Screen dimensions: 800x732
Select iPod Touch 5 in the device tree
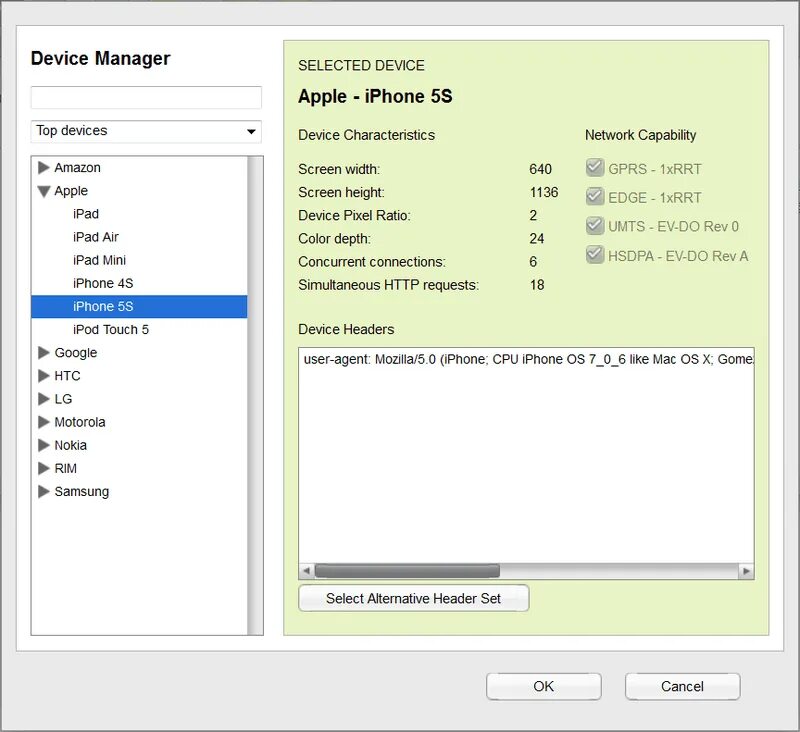pos(139,330)
